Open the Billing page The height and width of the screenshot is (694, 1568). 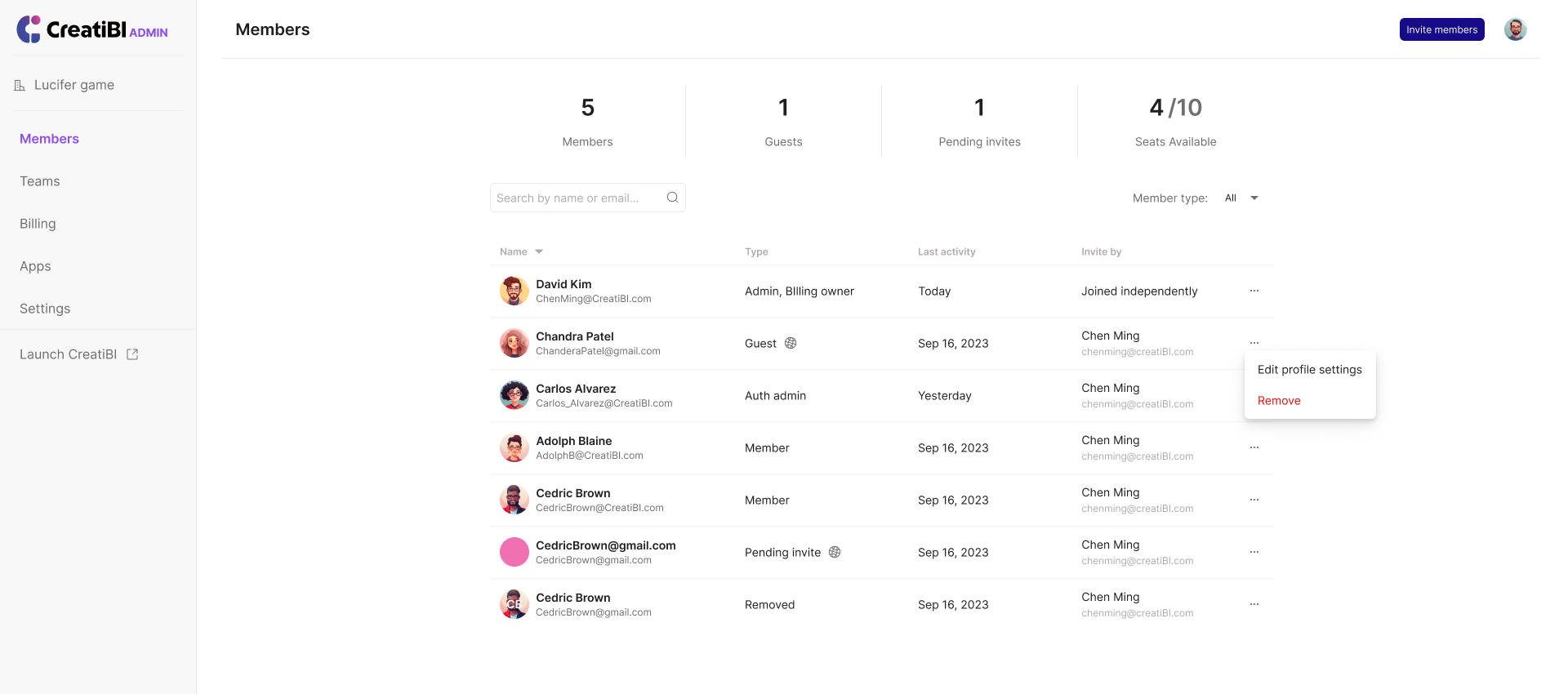(38, 224)
